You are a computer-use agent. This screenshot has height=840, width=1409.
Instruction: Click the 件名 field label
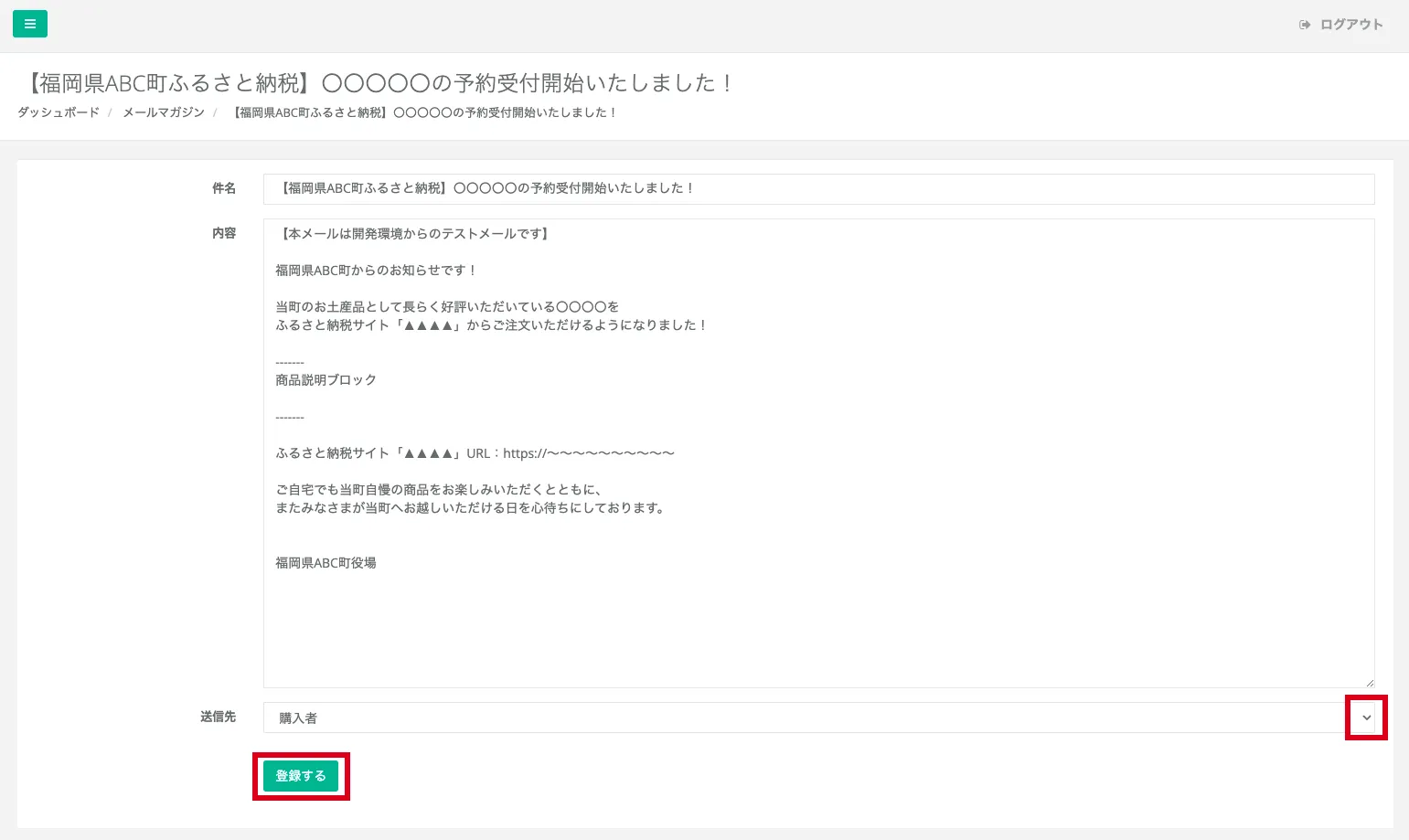(224, 188)
